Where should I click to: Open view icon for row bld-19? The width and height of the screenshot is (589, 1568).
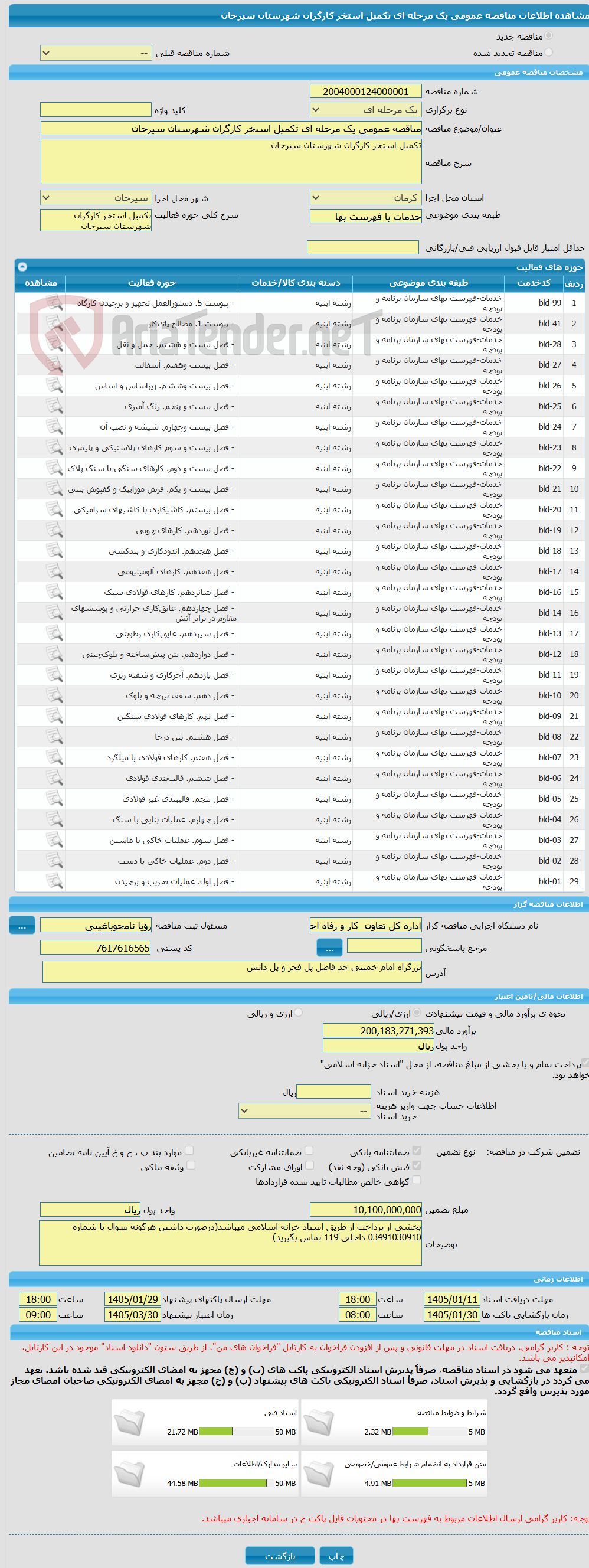[x=55, y=530]
